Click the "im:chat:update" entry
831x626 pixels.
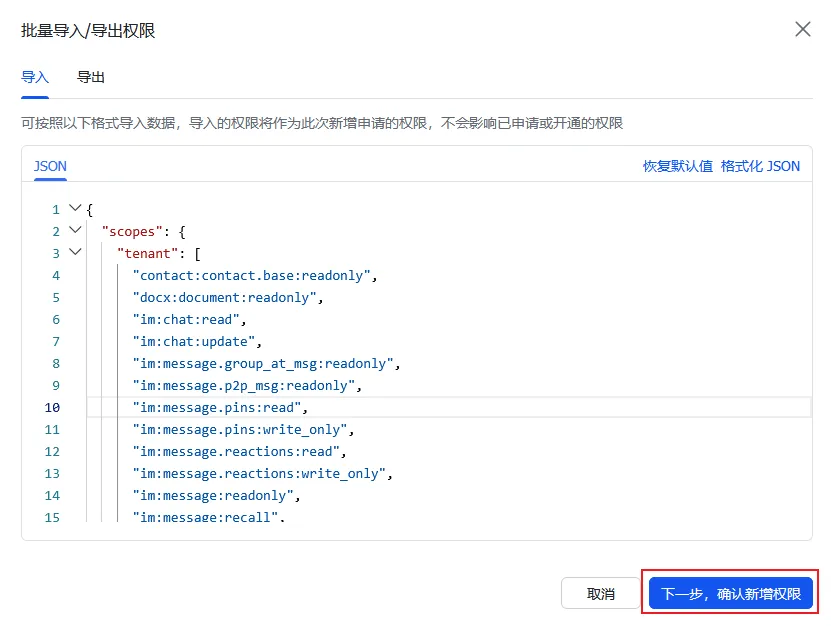[x=197, y=341]
